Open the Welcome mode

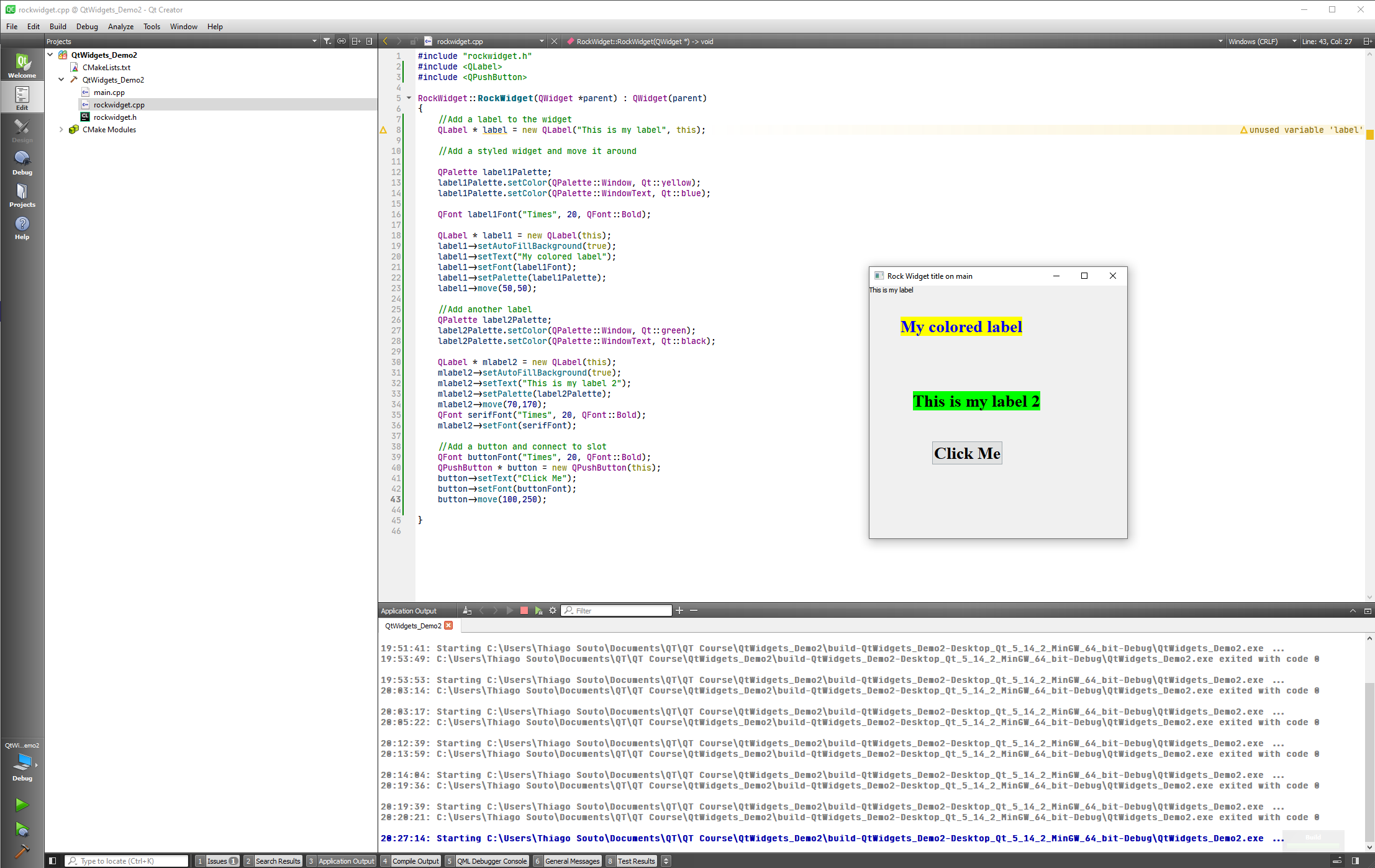22,65
